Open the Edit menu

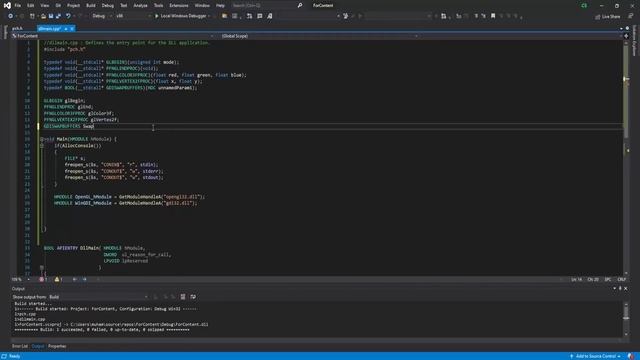tap(31, 6)
